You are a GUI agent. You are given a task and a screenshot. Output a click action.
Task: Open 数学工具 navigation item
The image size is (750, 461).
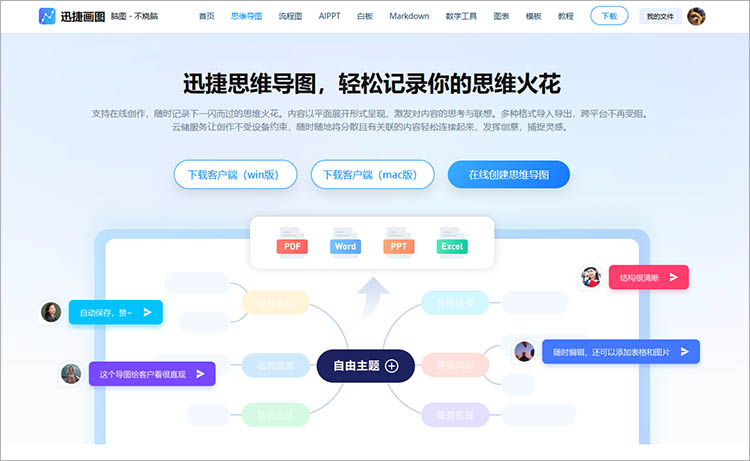coord(461,16)
